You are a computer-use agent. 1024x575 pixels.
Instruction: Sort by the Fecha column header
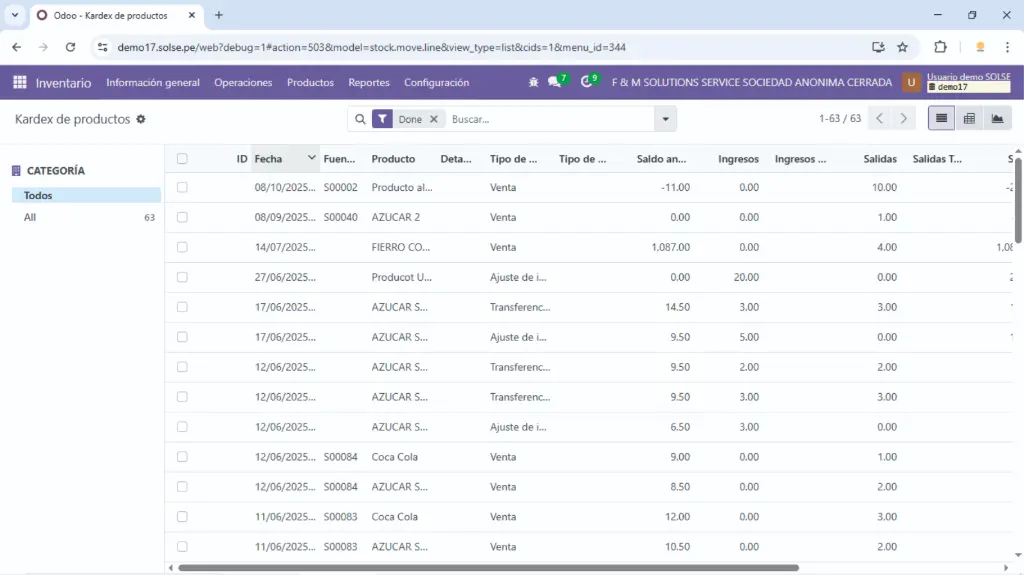pos(269,159)
